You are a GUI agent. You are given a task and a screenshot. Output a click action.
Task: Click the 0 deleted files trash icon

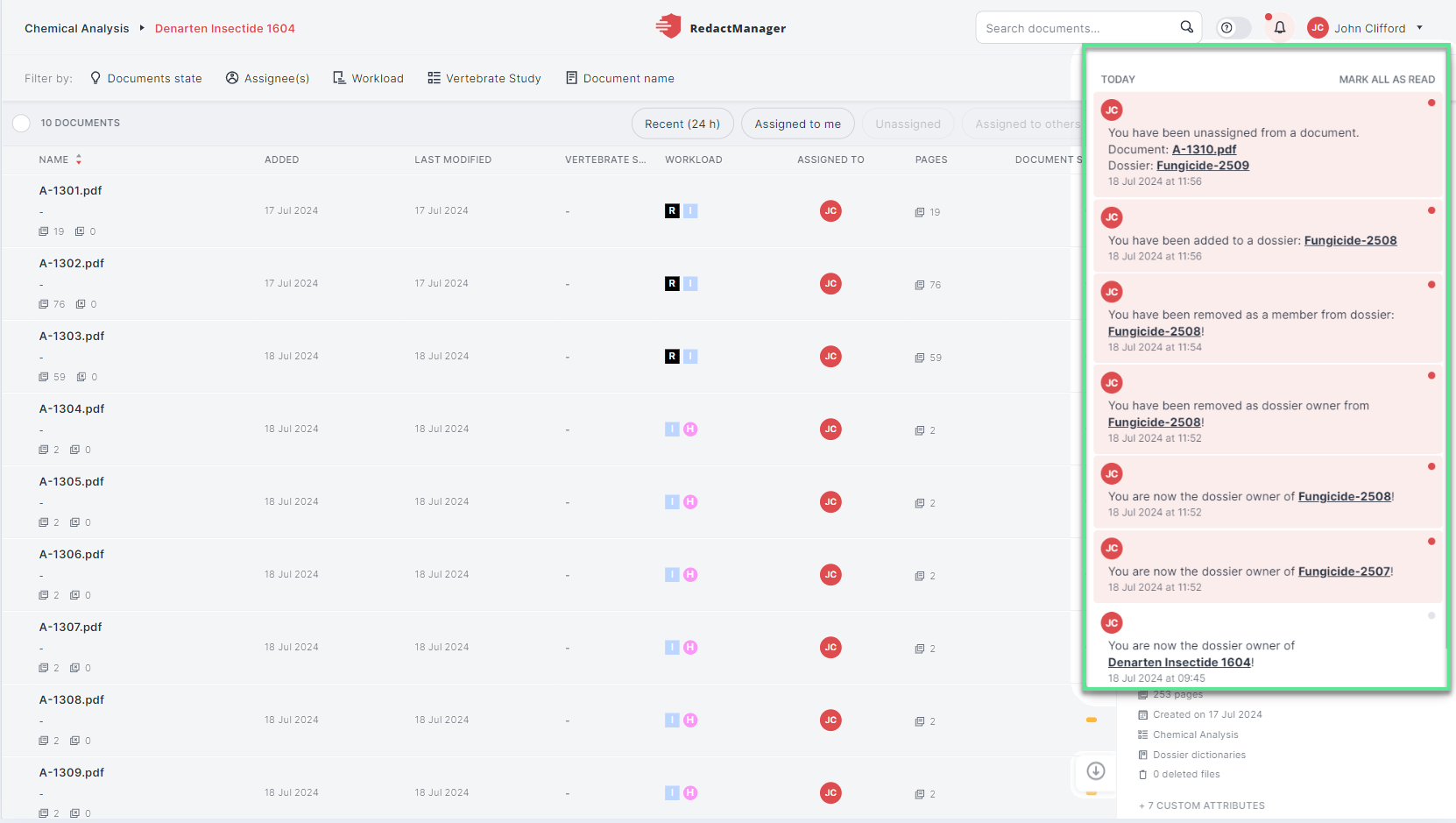click(x=1142, y=775)
